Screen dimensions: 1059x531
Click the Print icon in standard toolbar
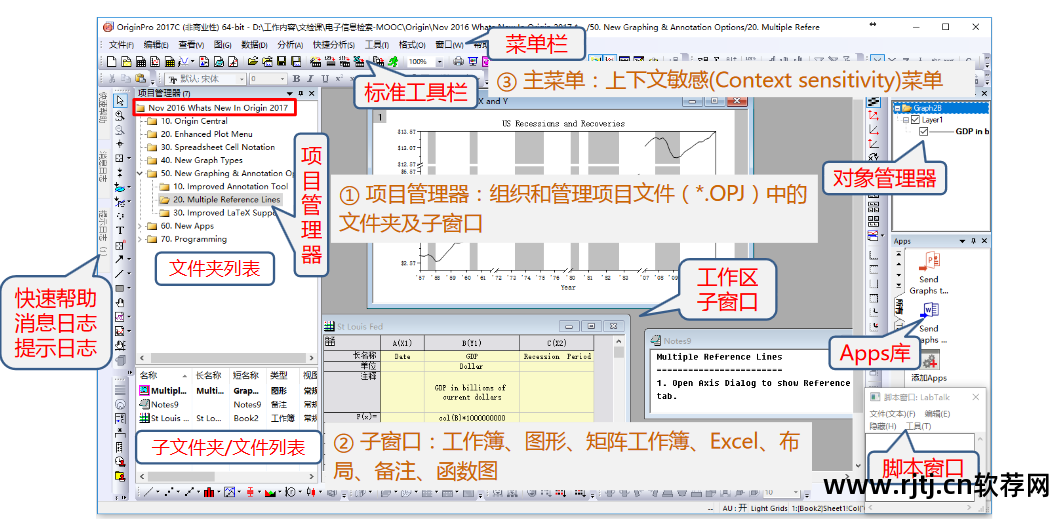coord(459,61)
